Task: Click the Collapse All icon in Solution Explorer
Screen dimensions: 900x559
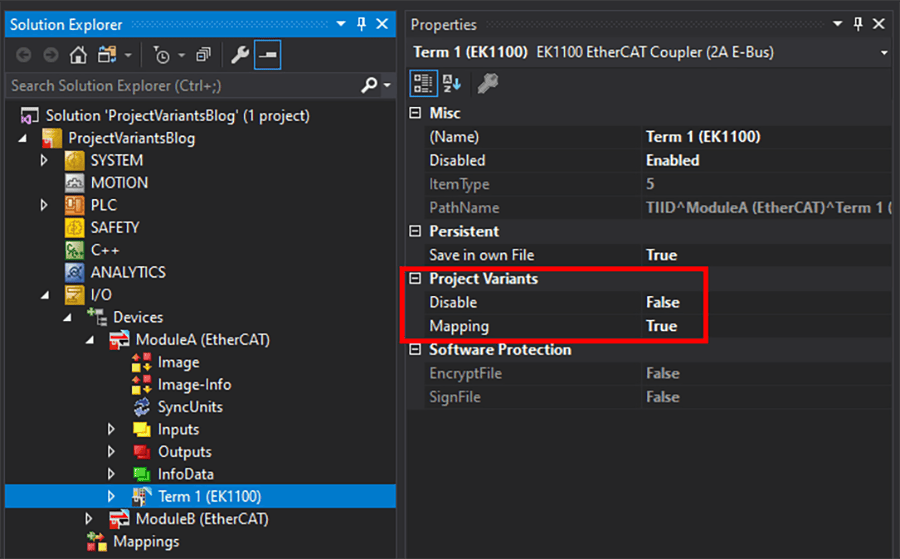Action: coord(203,55)
